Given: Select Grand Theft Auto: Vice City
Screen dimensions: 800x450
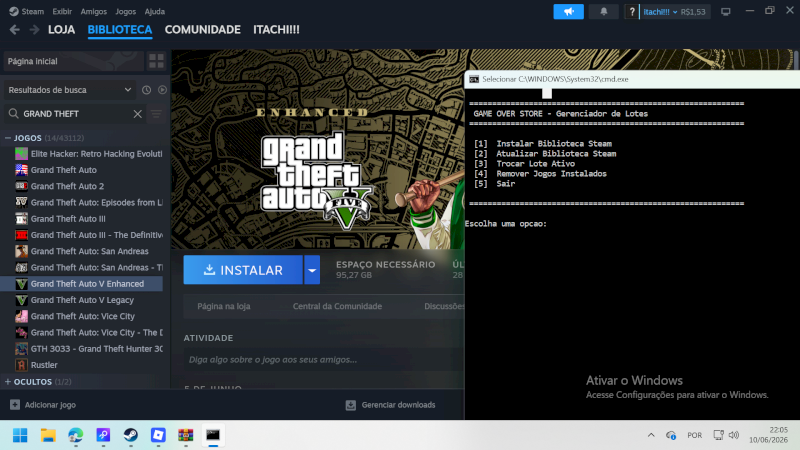Looking at the screenshot, I should coord(82,316).
